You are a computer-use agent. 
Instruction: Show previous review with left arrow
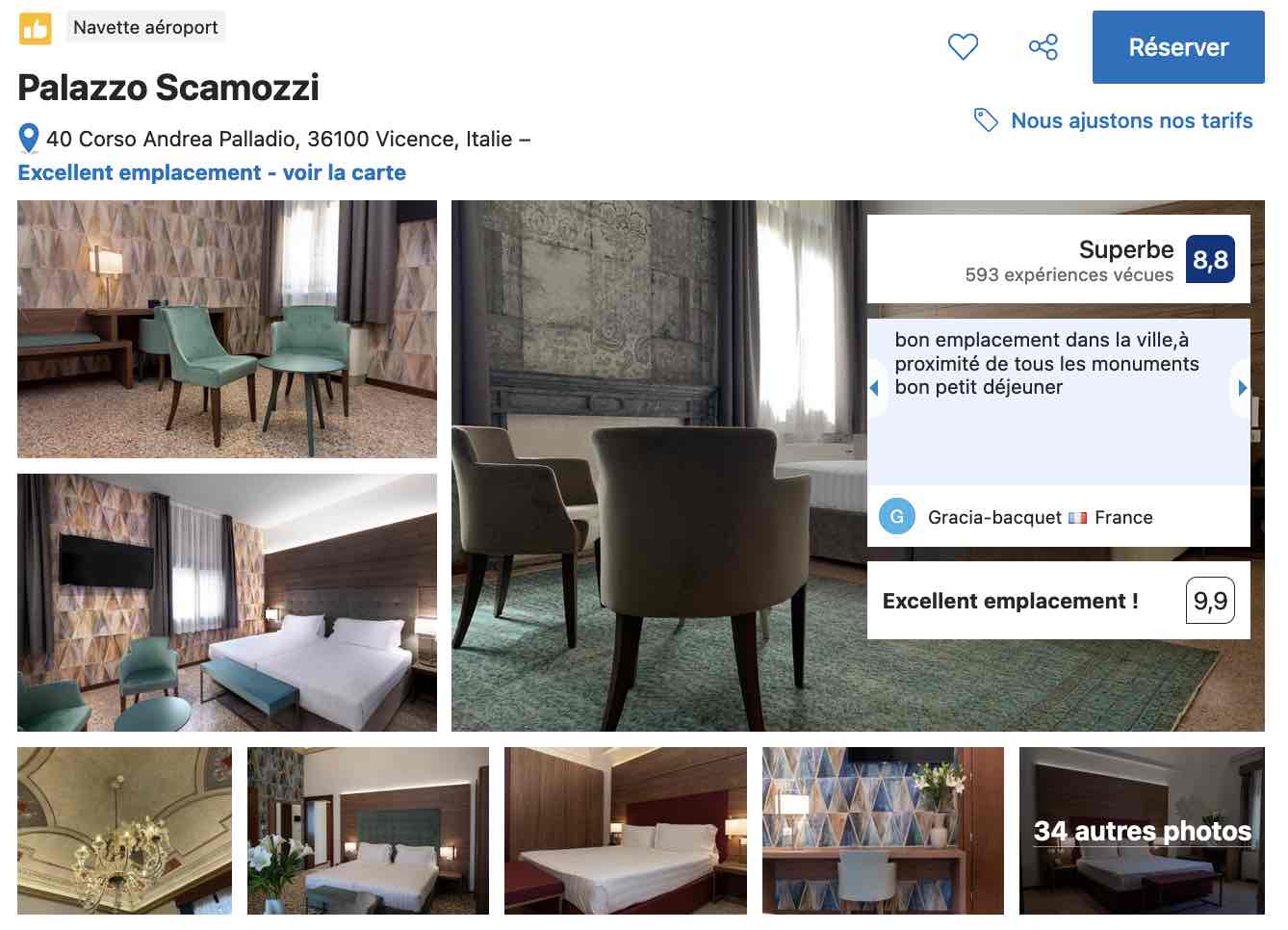[x=875, y=388]
